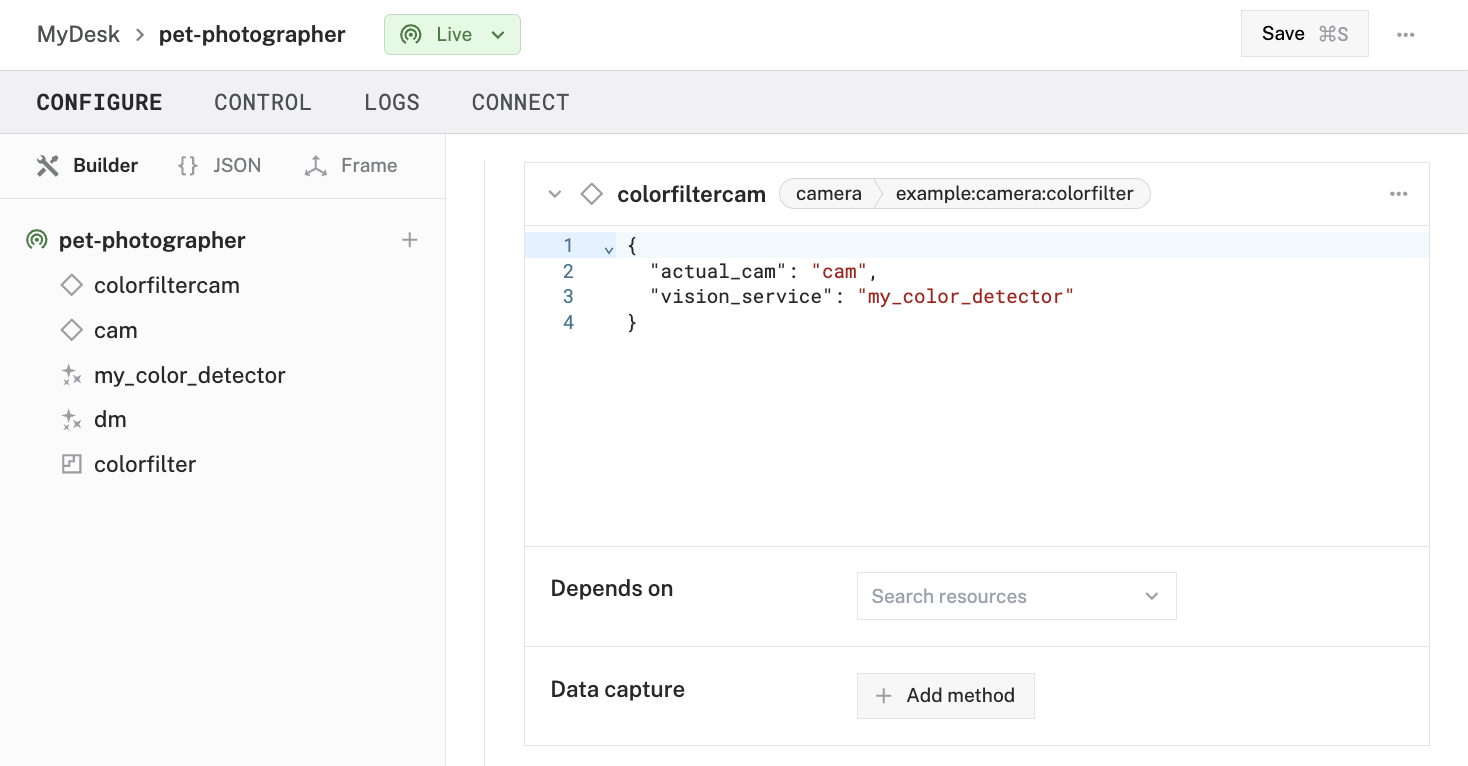
Task: Open the three-dot menu on colorfiltercam card
Action: pos(1398,194)
